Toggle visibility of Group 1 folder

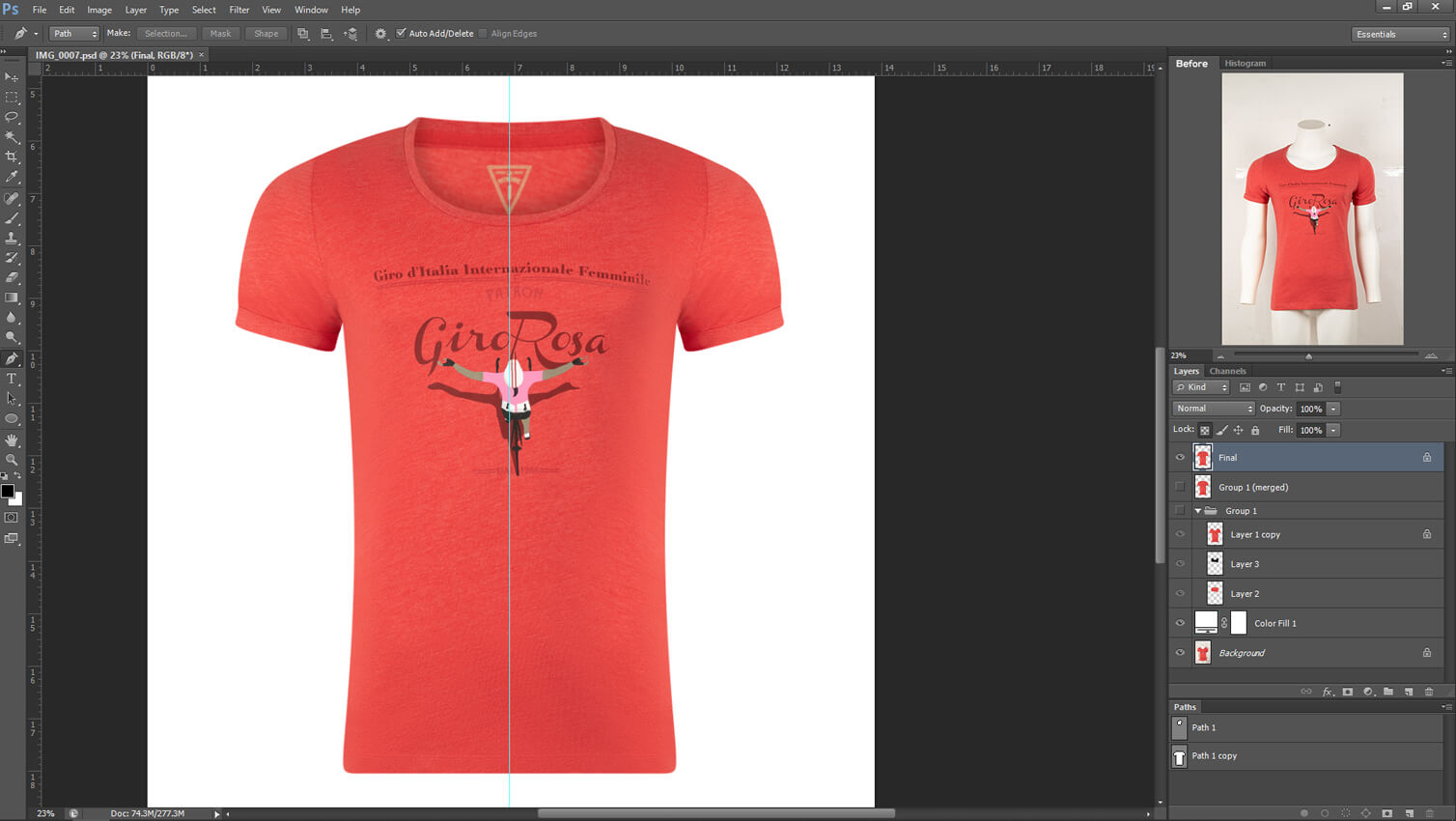(1180, 510)
